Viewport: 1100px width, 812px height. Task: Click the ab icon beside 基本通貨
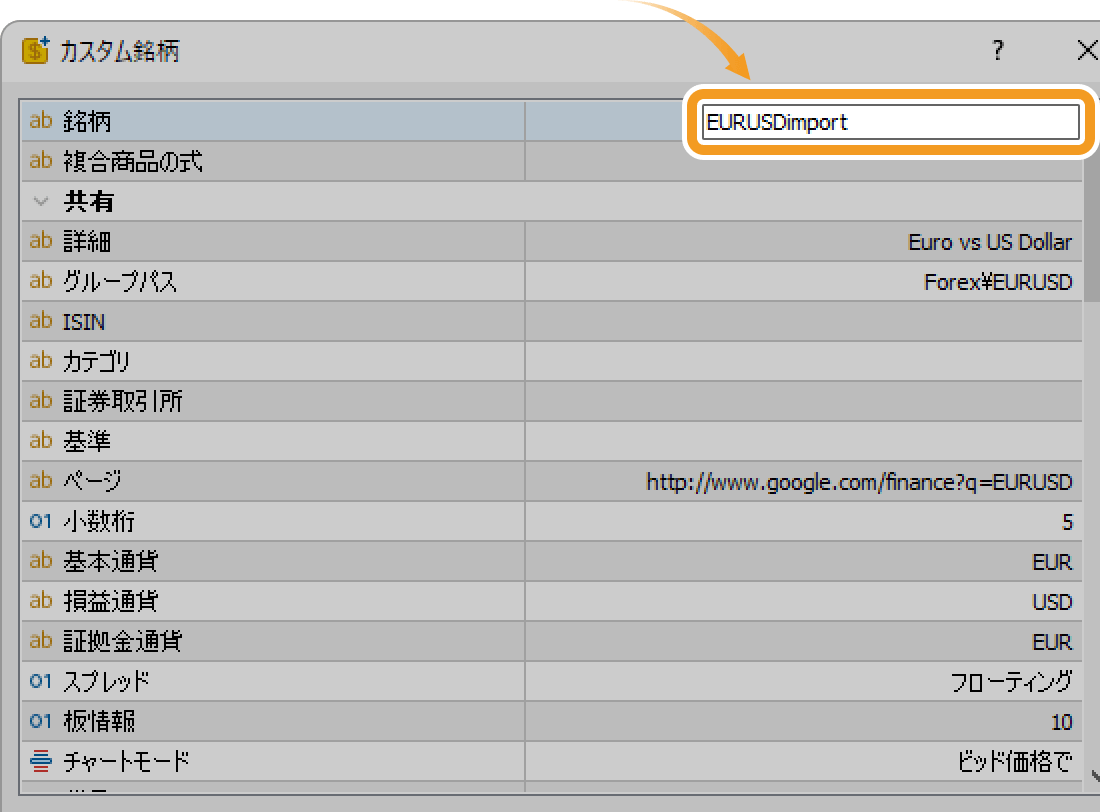(x=41, y=561)
